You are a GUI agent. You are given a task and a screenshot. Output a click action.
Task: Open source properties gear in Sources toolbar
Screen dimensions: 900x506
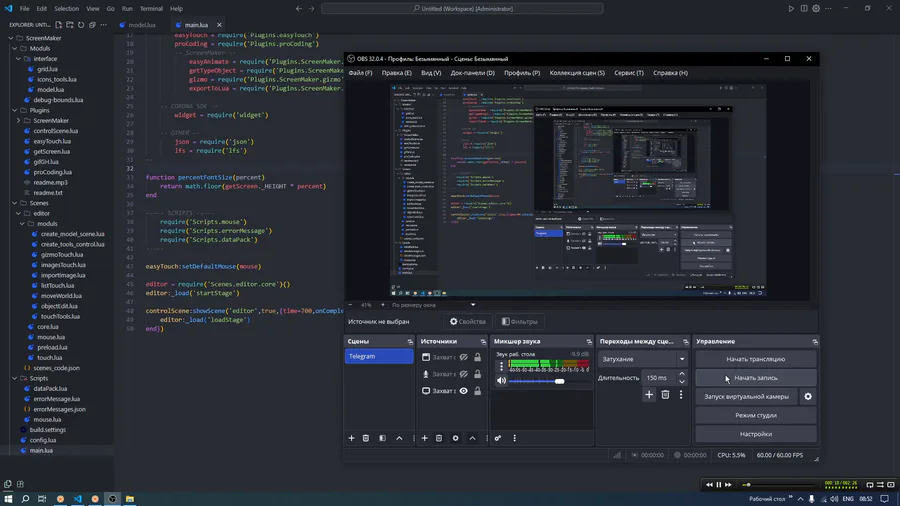tap(456, 438)
